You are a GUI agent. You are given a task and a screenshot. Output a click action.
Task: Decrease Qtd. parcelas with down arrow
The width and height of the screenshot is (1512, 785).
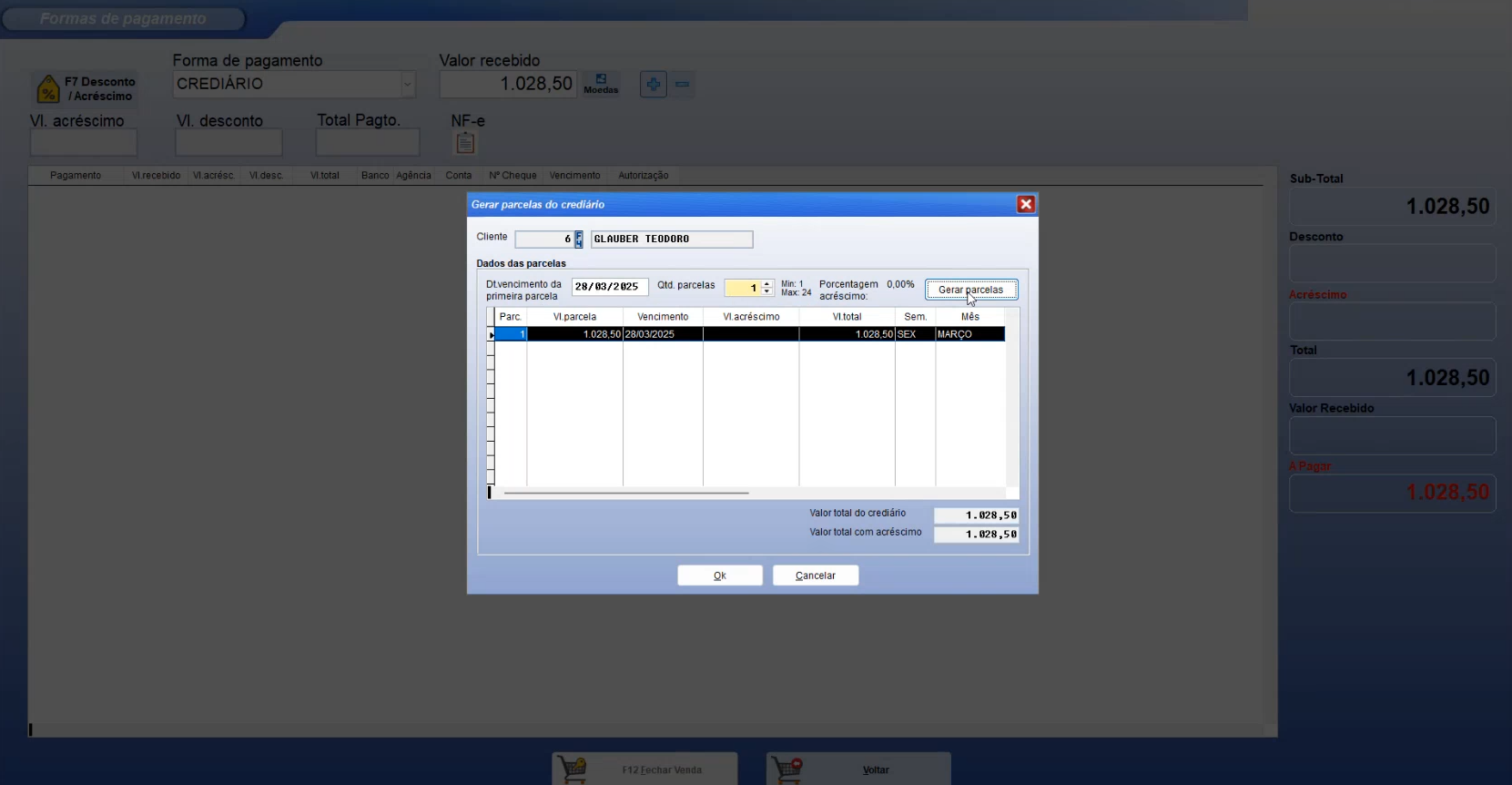click(x=767, y=291)
